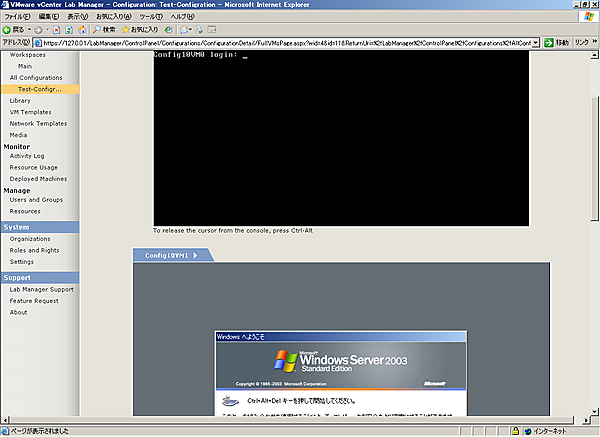
Task: Open Users and Groups
Action: point(36,200)
